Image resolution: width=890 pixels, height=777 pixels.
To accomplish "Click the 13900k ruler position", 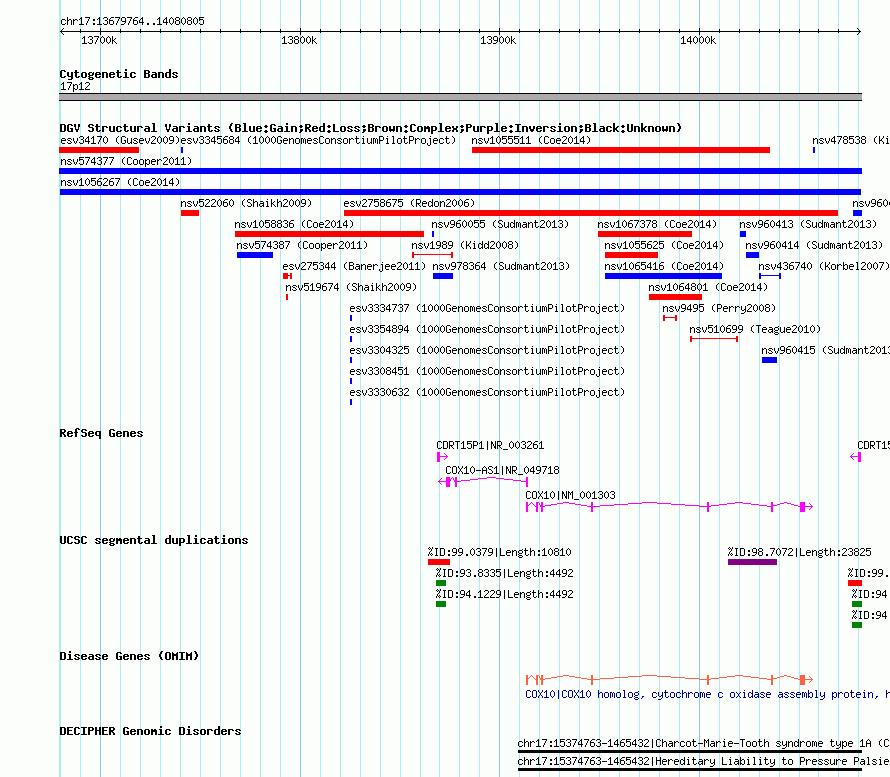I will pos(498,40).
